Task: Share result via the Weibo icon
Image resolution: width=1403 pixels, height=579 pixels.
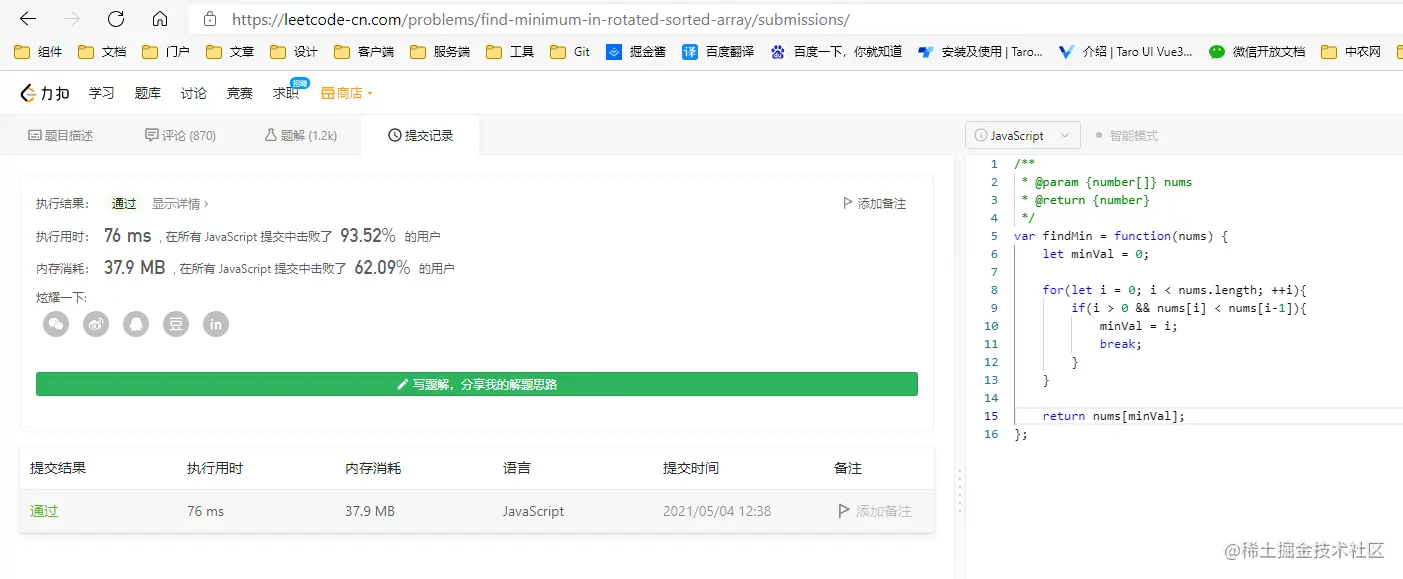Action: tap(95, 324)
